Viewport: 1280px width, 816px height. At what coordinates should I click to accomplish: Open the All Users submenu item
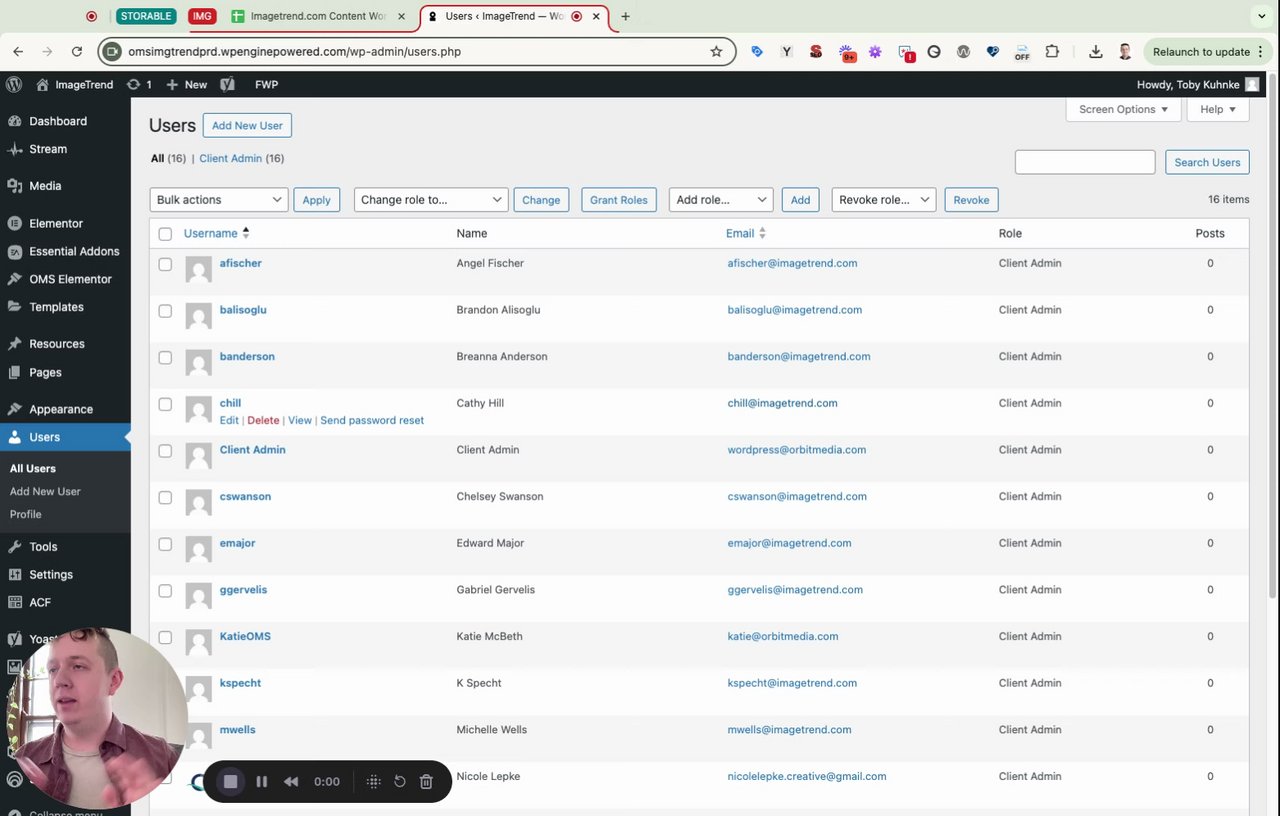click(33, 468)
